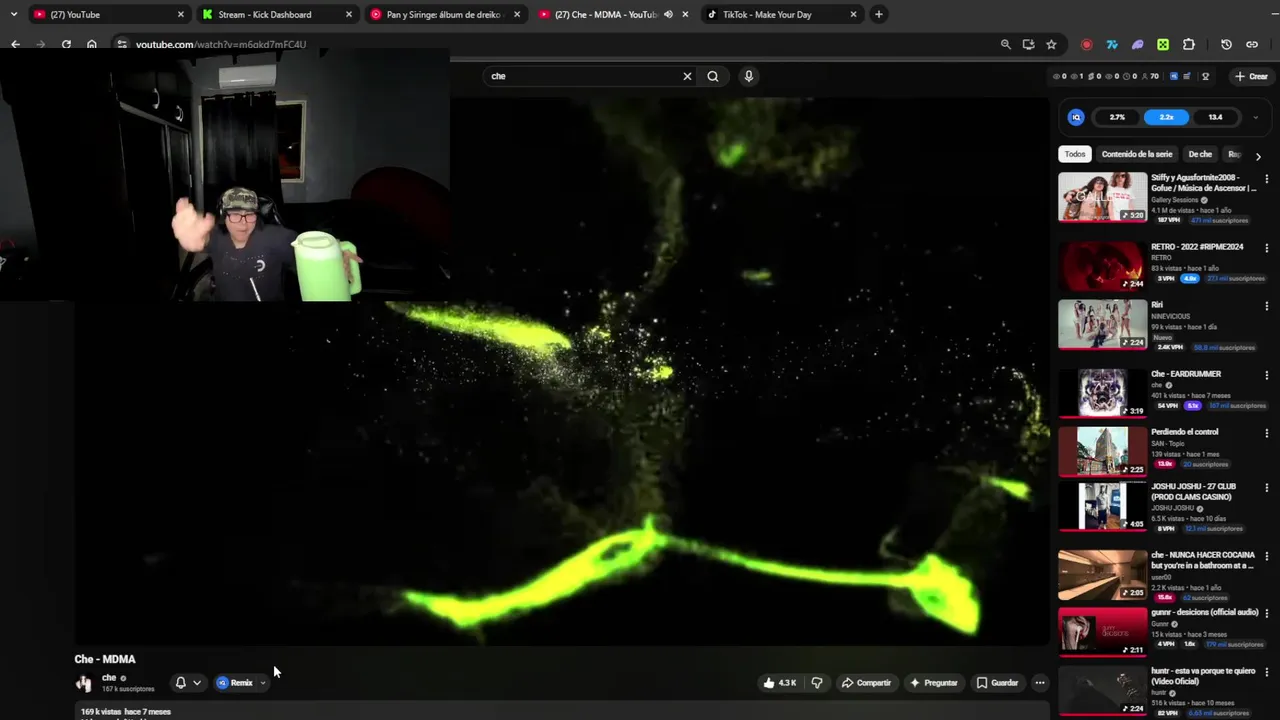Open the three-dot more actions under video
1280x720 pixels.
[x=1039, y=683]
